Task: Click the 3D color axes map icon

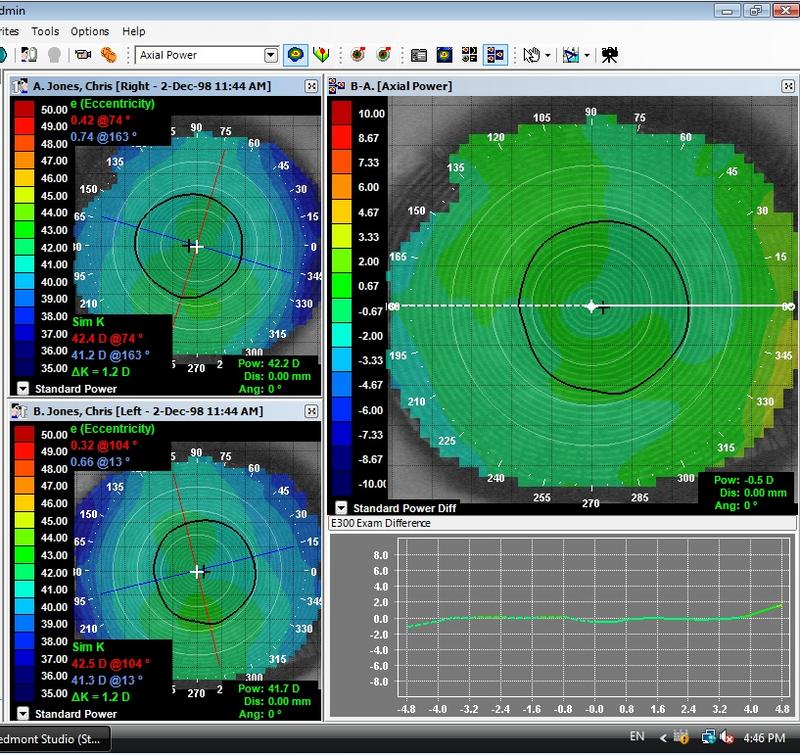Action: pos(321,55)
